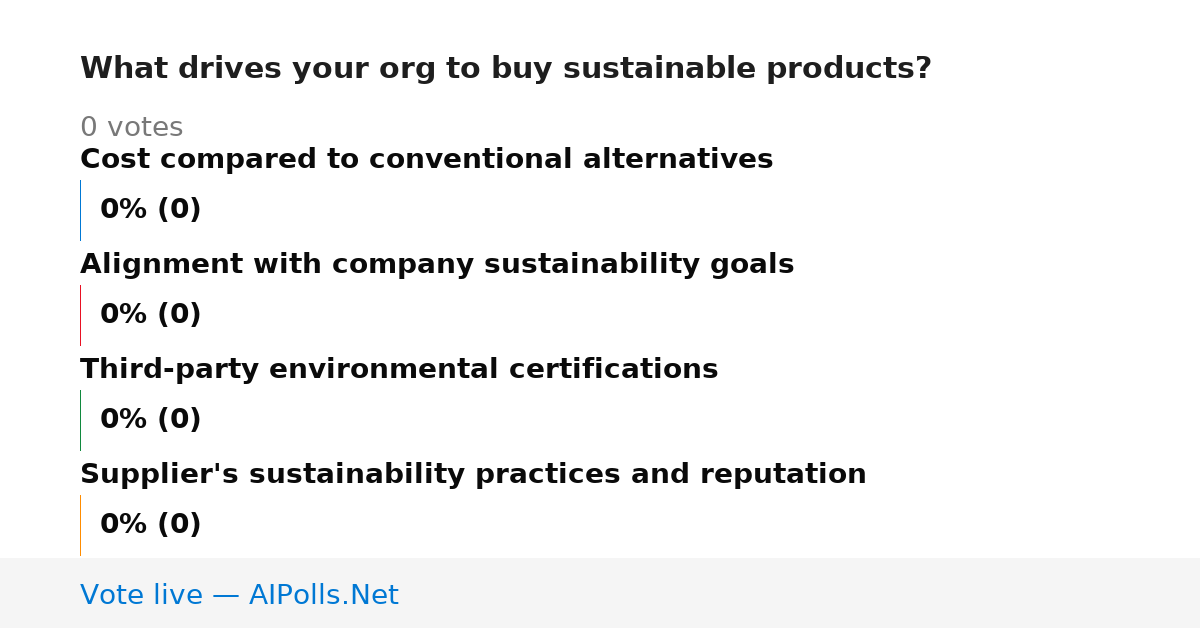The width and height of the screenshot is (1200, 628).
Task: Click the orange result bar for Supplier
Action: [x=80, y=525]
